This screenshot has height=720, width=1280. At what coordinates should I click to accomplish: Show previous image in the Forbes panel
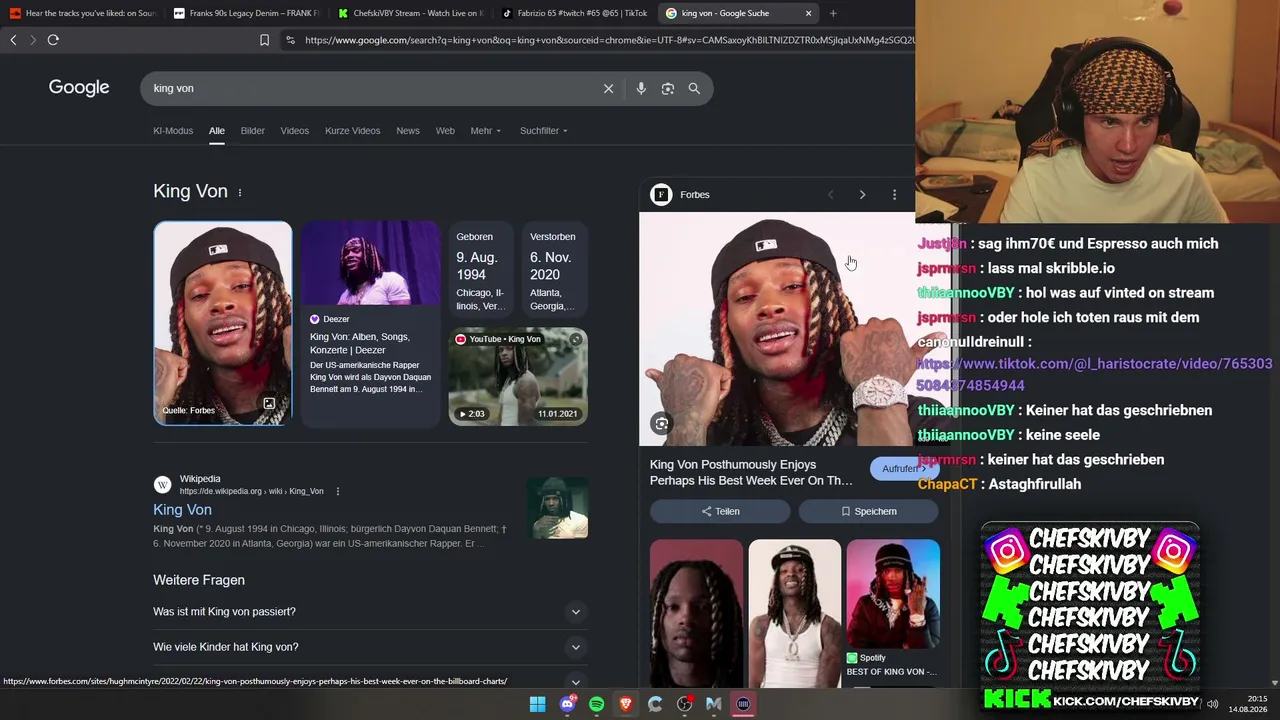click(x=830, y=195)
